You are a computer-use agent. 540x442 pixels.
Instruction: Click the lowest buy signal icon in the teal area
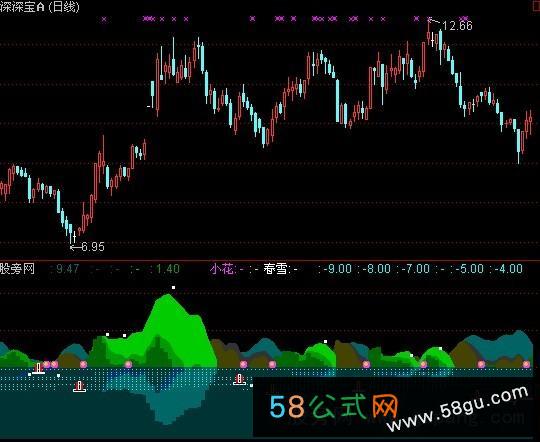tap(80, 387)
